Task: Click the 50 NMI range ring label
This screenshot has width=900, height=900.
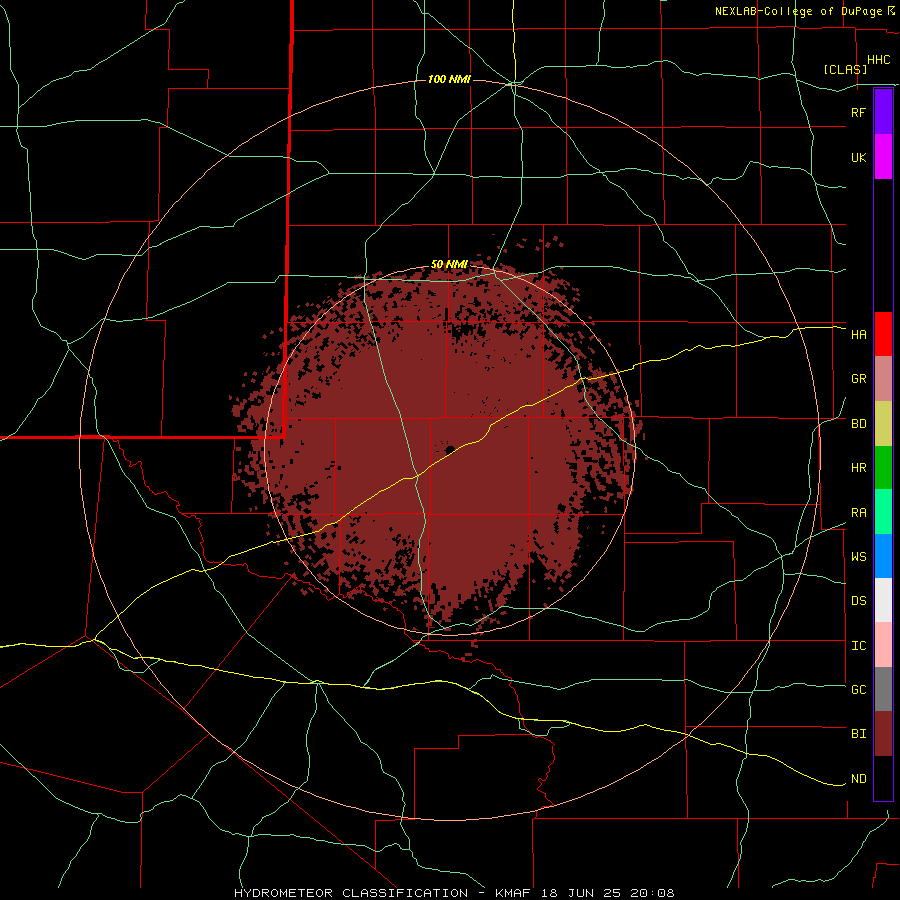Action: click(449, 265)
